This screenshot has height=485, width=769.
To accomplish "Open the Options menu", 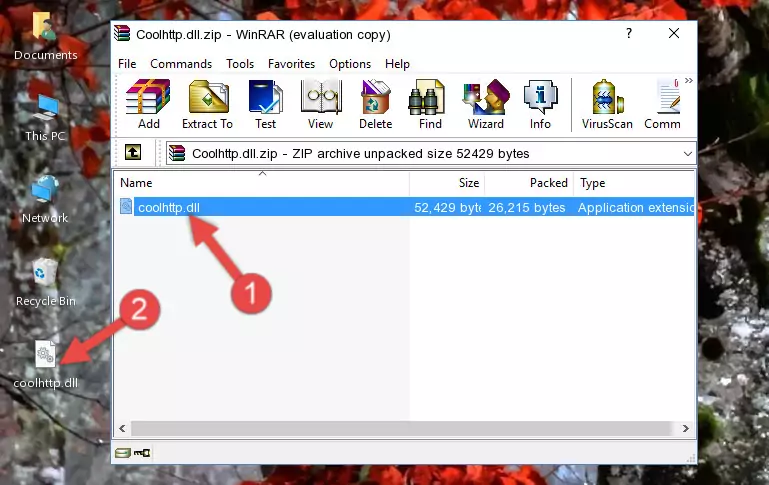I will [x=350, y=64].
